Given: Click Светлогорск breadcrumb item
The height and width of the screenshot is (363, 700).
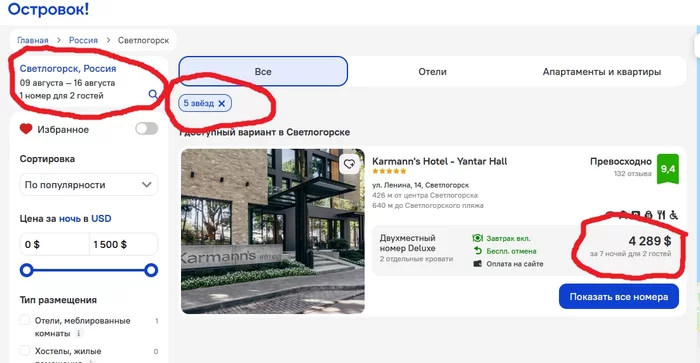Looking at the screenshot, I should pos(143,40).
